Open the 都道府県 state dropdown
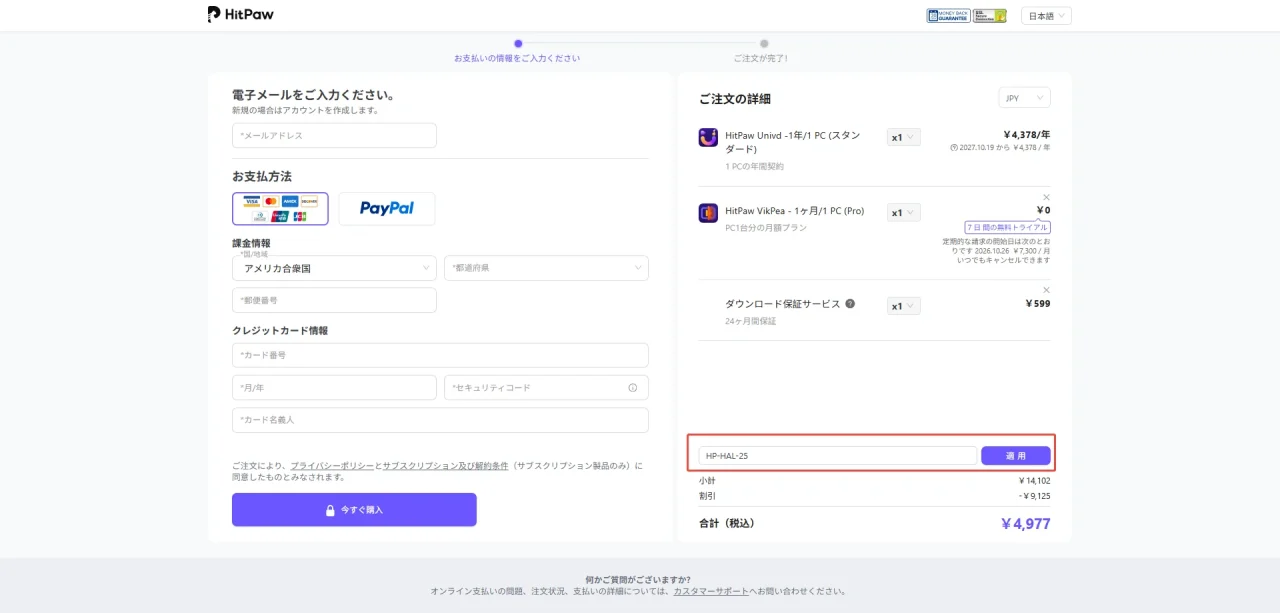Viewport: 1280px width, 613px height. coord(546,268)
